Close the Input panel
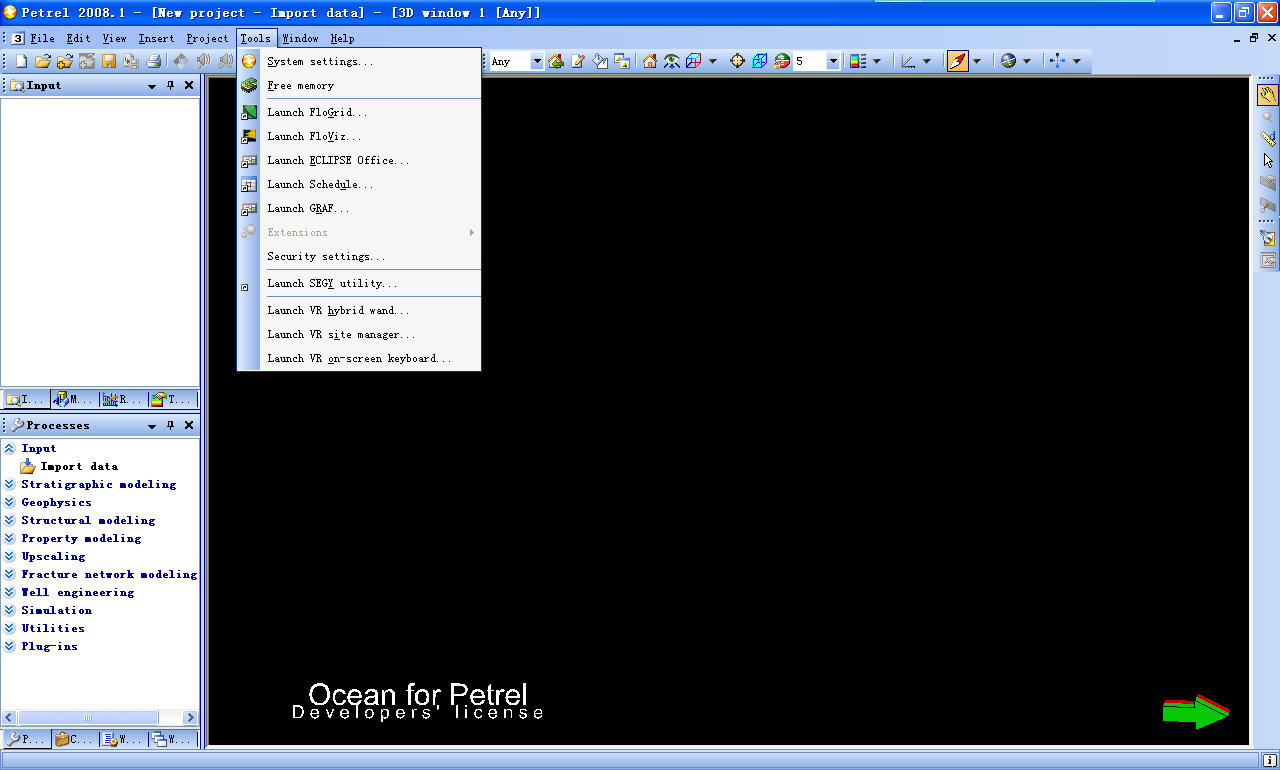The width and height of the screenshot is (1280, 770). click(189, 86)
